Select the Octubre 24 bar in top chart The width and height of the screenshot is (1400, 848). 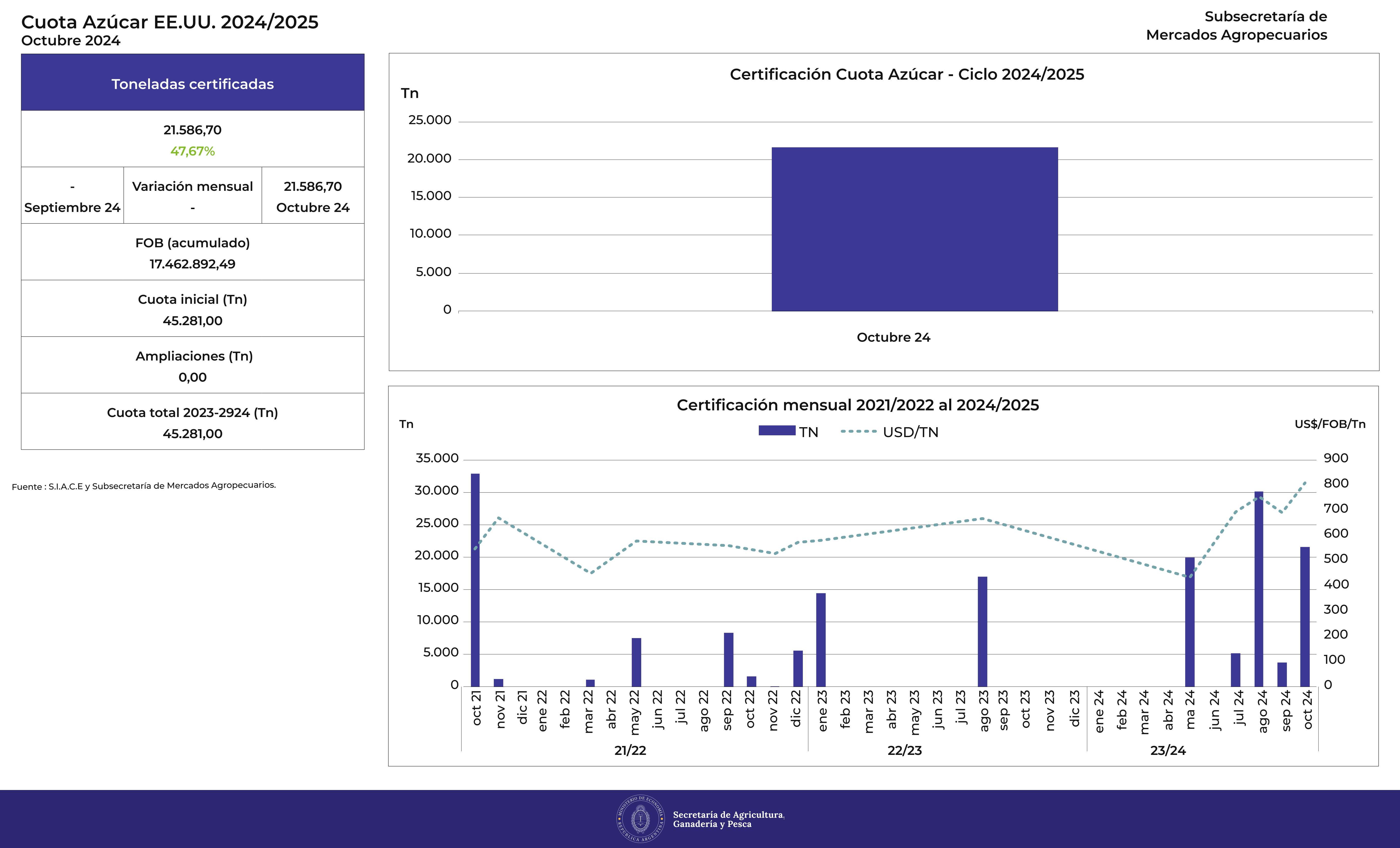tap(914, 229)
